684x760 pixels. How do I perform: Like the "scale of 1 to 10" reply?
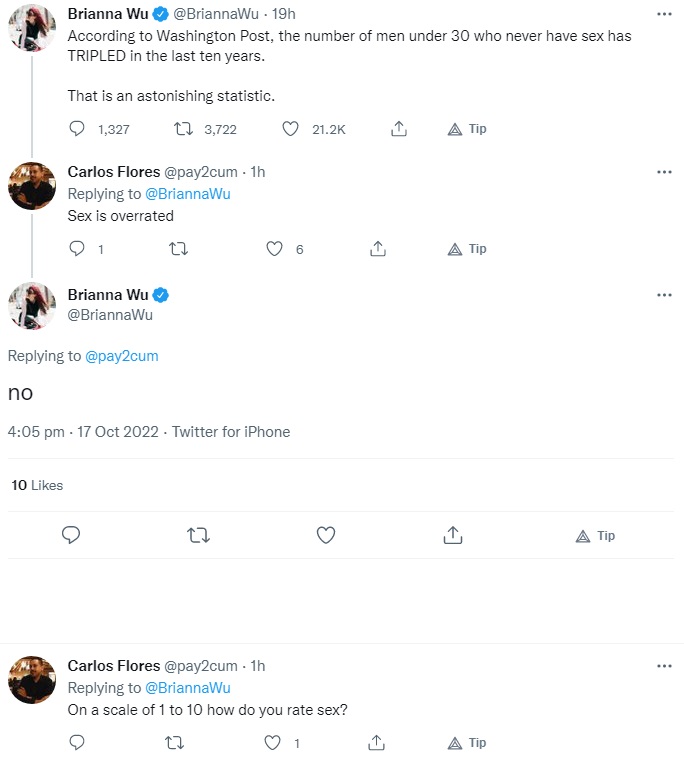coord(272,743)
